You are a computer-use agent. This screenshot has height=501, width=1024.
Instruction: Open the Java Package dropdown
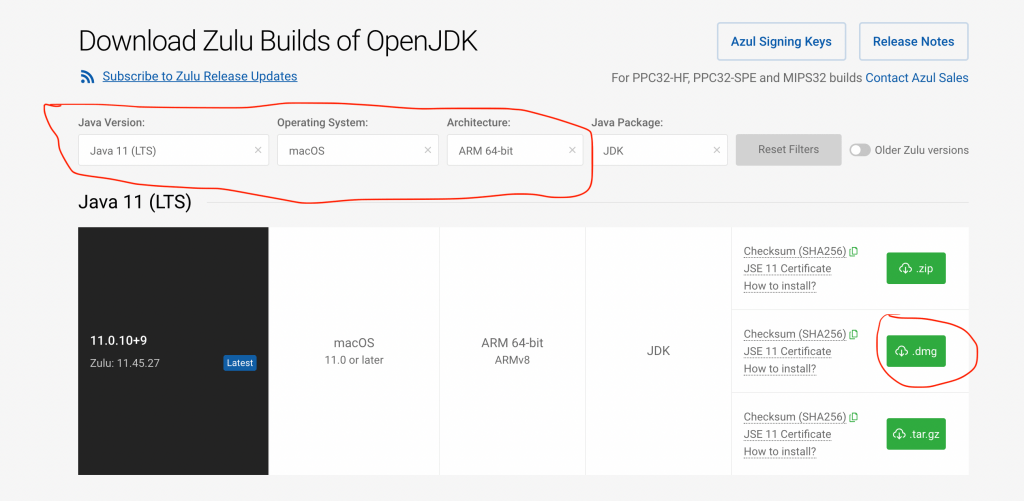[659, 150]
